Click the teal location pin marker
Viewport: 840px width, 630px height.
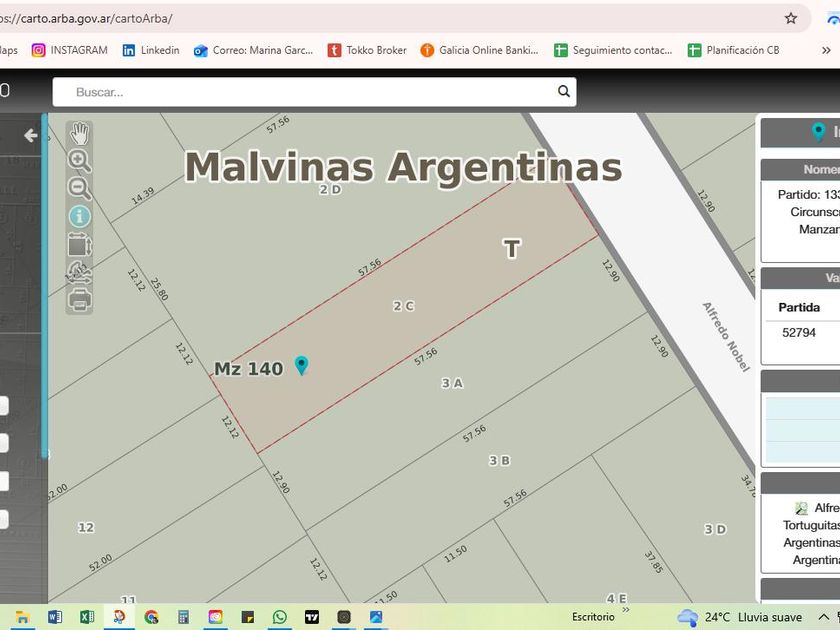click(301, 366)
